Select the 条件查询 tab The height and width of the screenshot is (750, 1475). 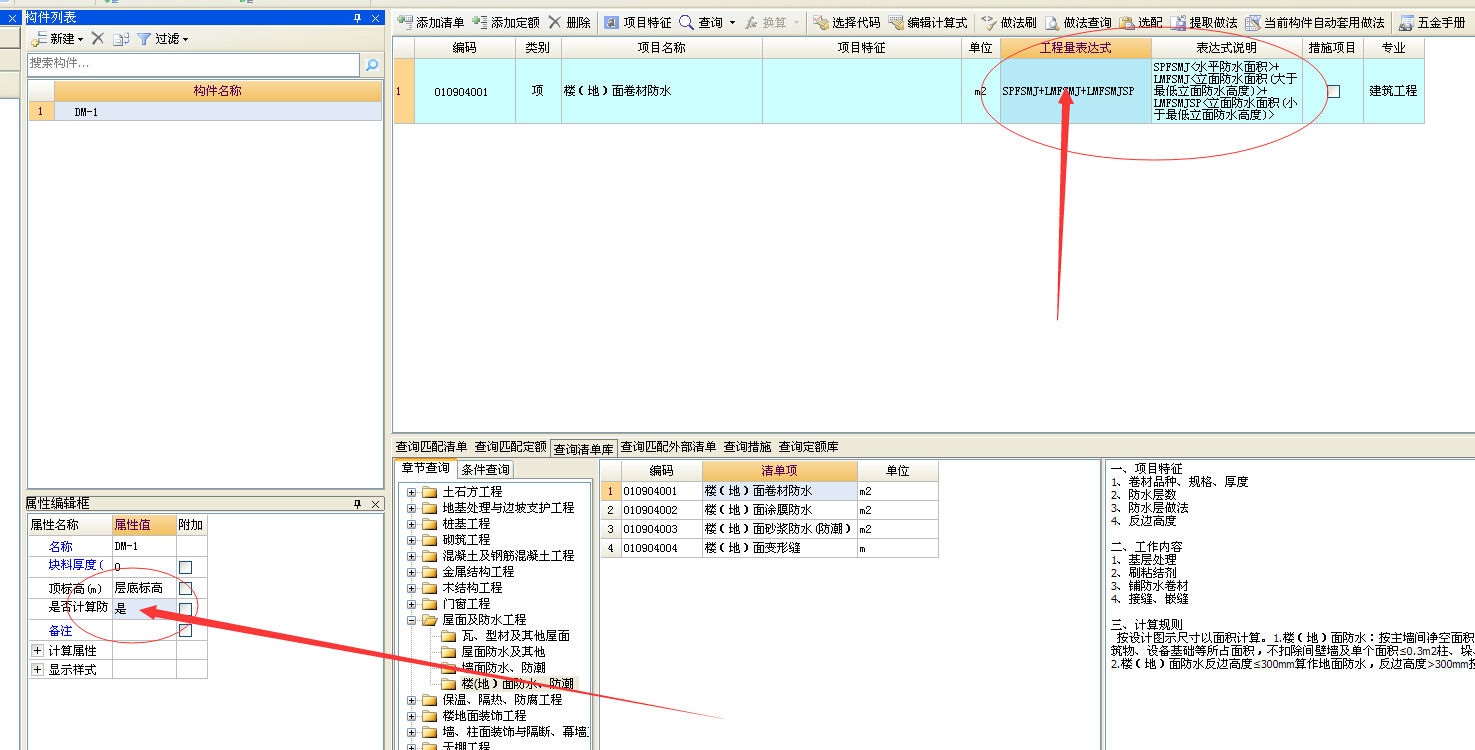(x=485, y=469)
